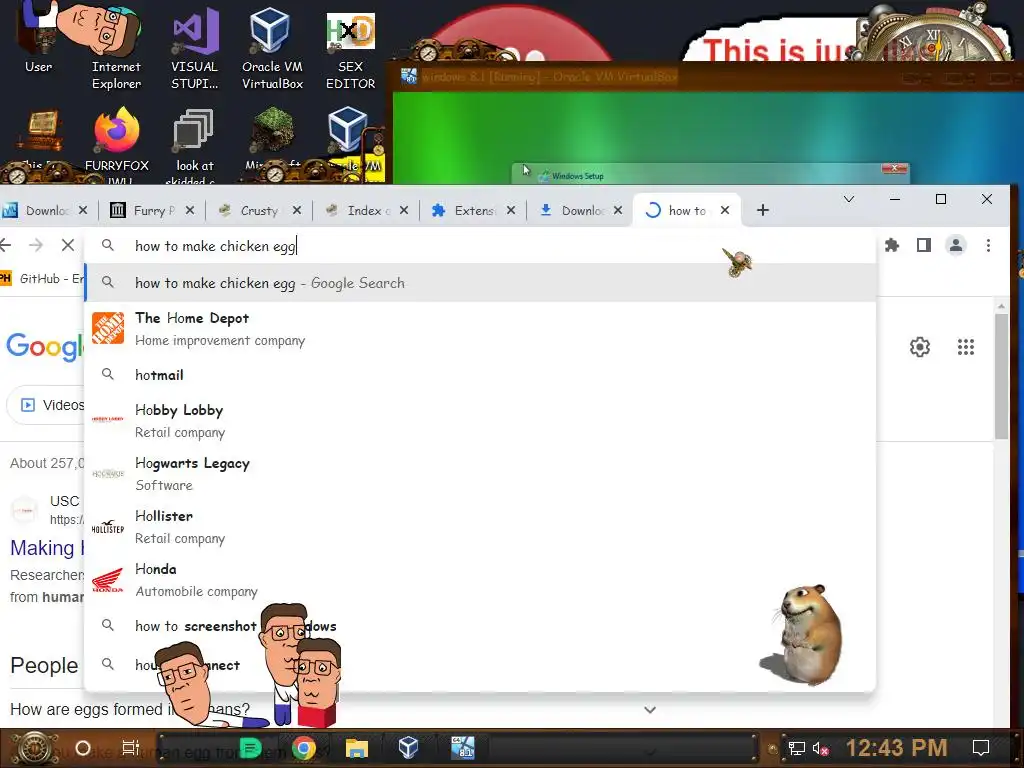Image resolution: width=1024 pixels, height=768 pixels.
Task: Close the Crusty tab
Action: (296, 210)
